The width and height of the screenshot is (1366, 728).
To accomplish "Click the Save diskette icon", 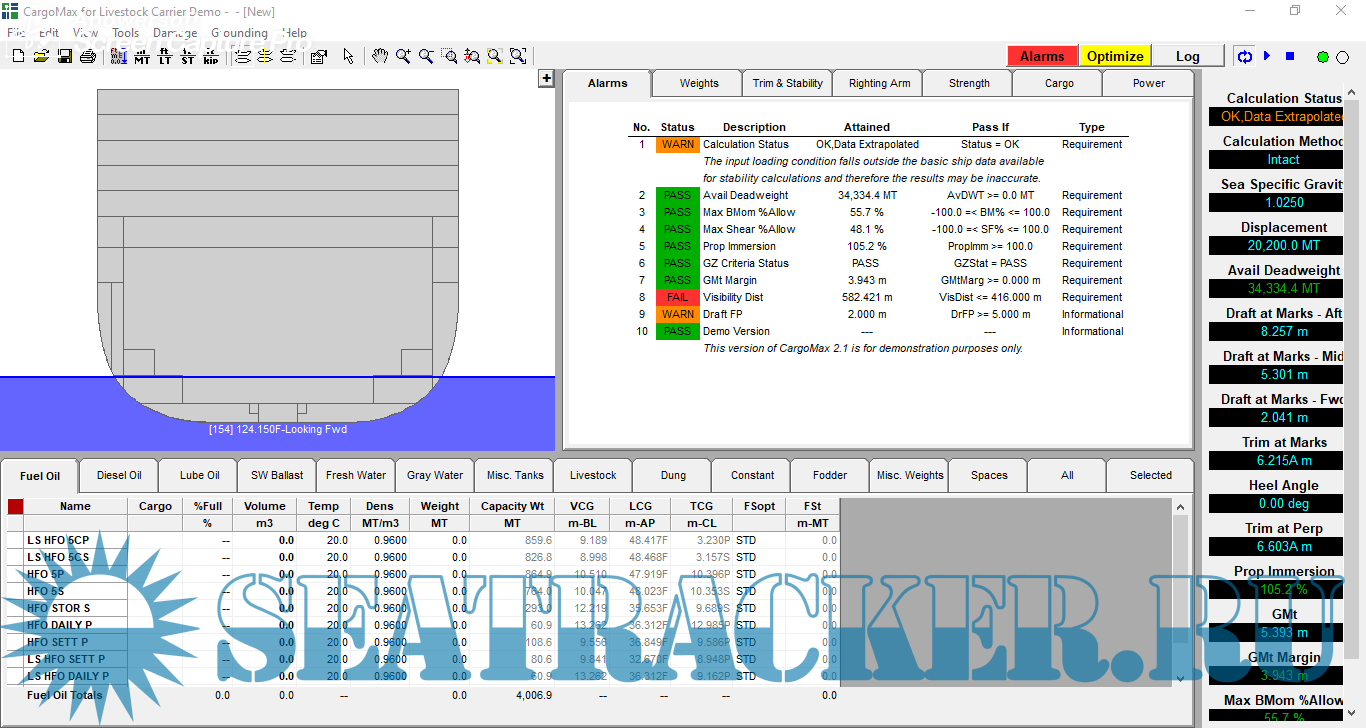I will tap(64, 57).
